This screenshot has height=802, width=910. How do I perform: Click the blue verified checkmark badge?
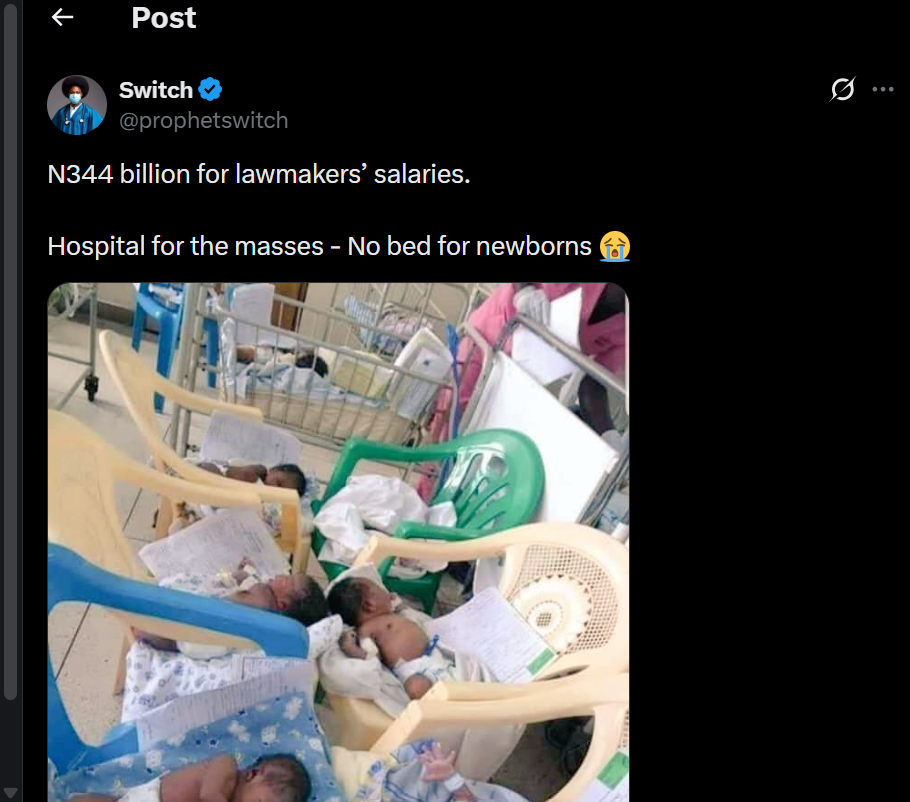pos(210,90)
